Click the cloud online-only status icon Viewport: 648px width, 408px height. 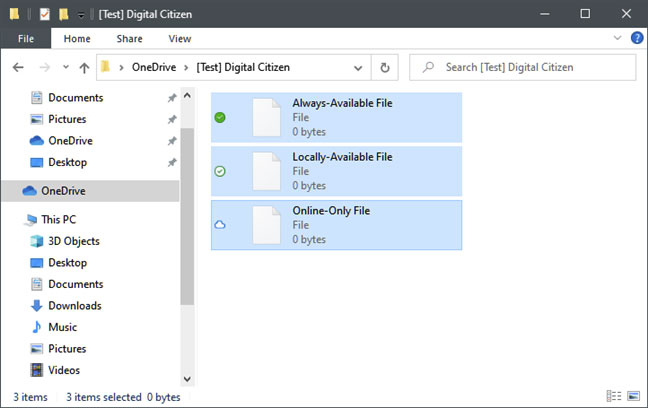(220, 225)
